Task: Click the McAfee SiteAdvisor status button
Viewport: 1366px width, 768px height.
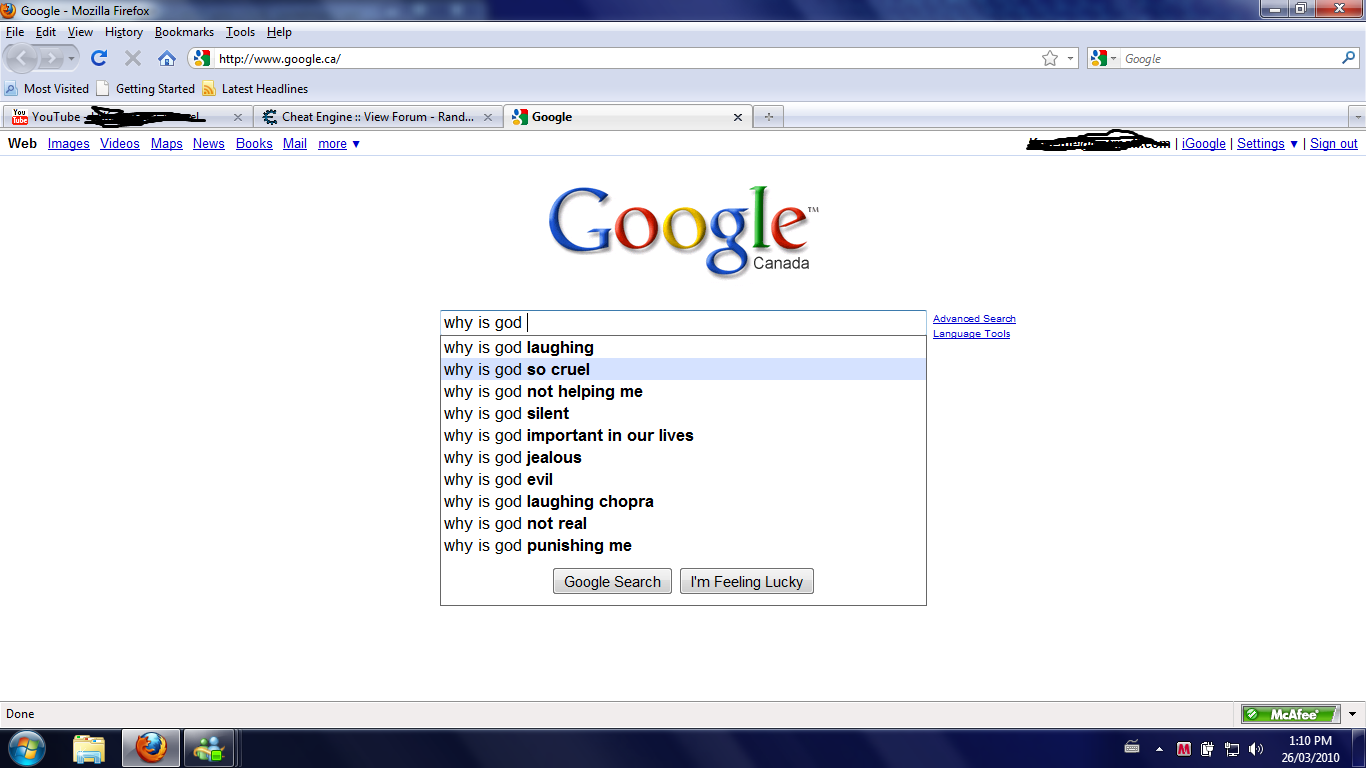Action: [1291, 714]
